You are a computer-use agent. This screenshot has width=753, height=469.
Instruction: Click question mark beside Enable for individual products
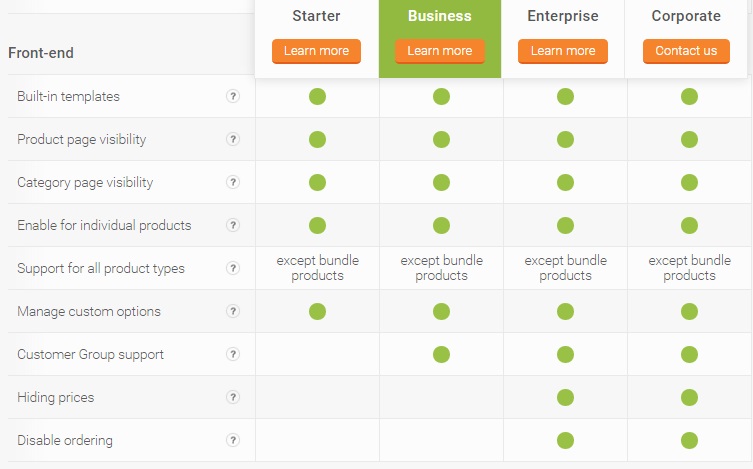coord(233,225)
